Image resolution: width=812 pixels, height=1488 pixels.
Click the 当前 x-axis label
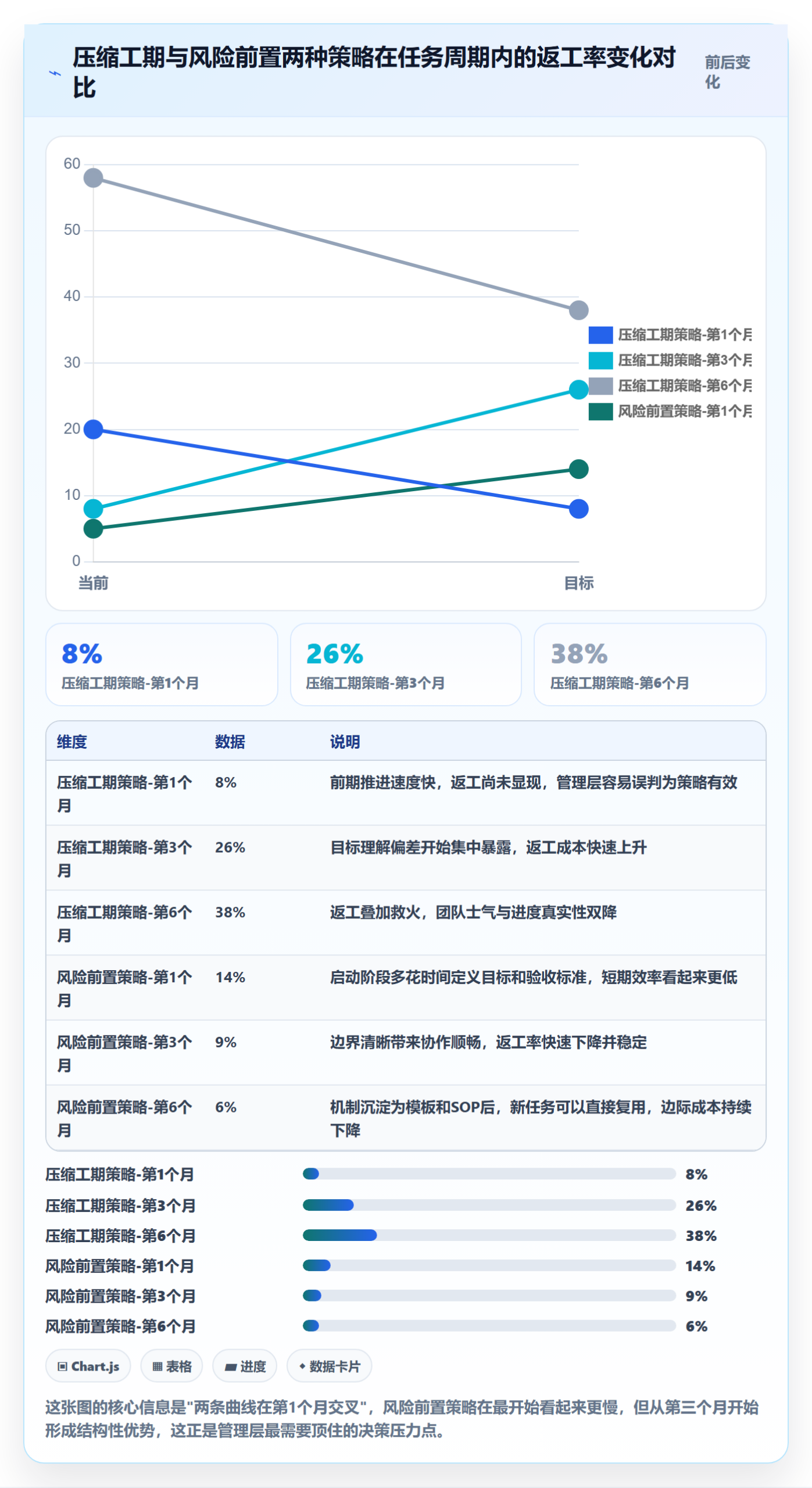click(93, 583)
